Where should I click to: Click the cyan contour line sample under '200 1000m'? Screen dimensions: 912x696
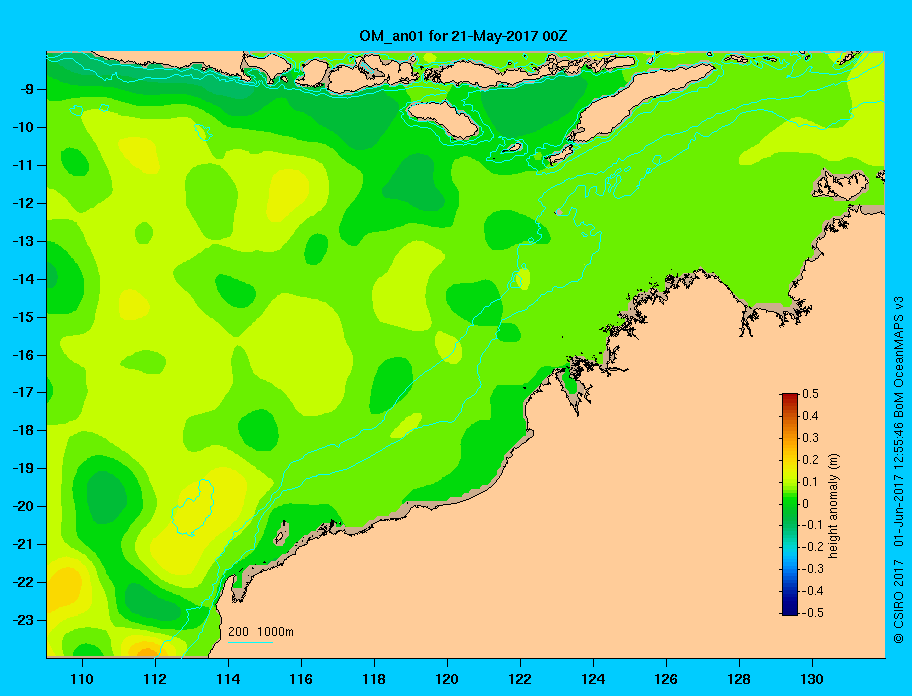[250, 642]
